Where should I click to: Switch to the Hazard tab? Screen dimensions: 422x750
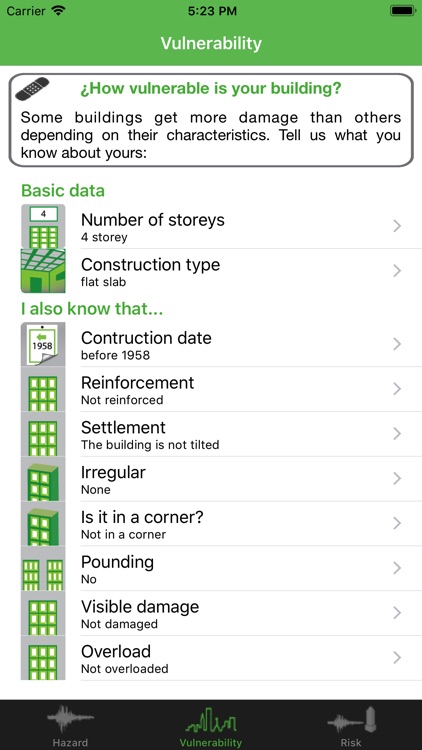(x=70, y=726)
